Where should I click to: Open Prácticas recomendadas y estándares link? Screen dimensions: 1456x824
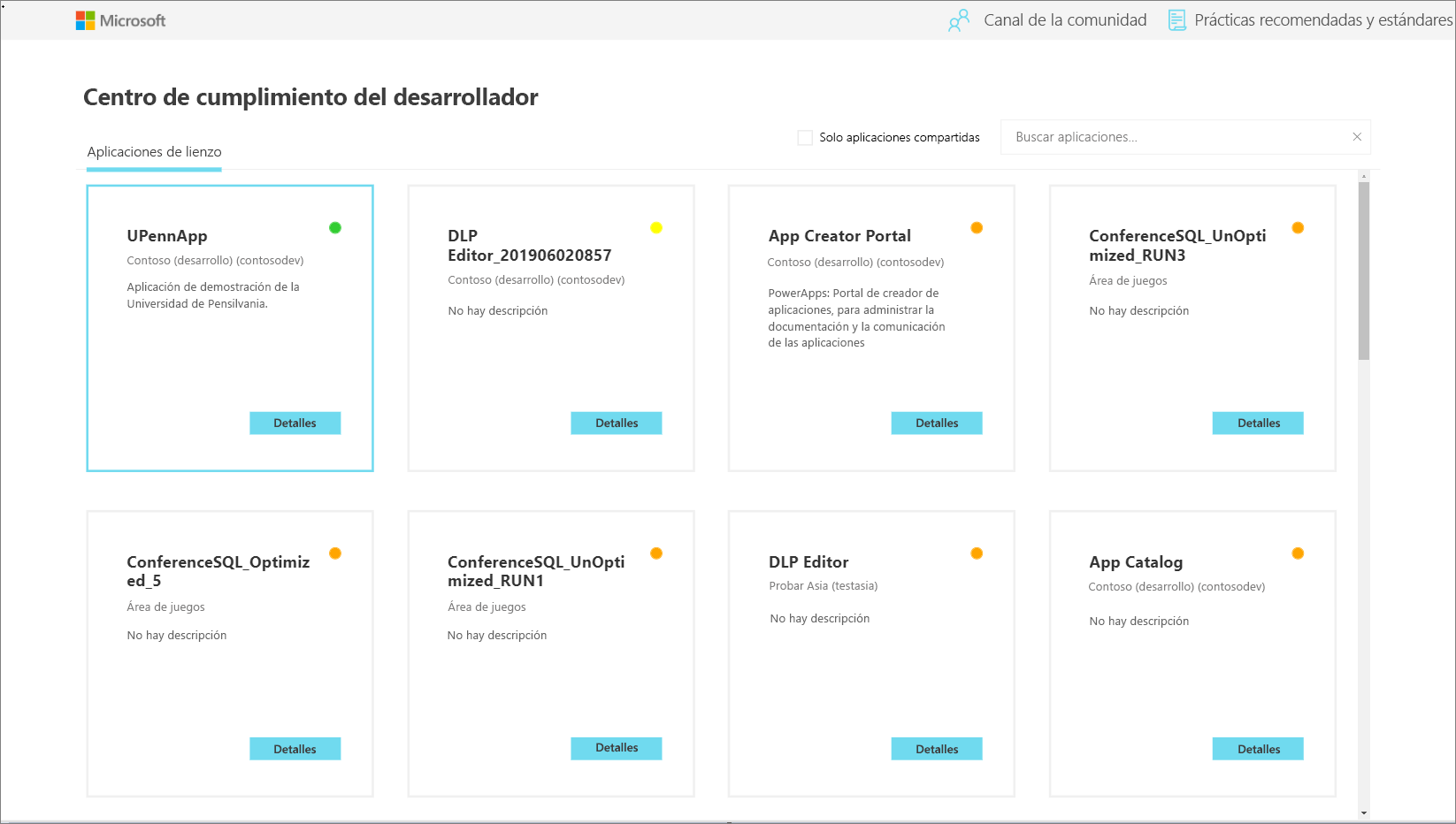pos(1323,20)
